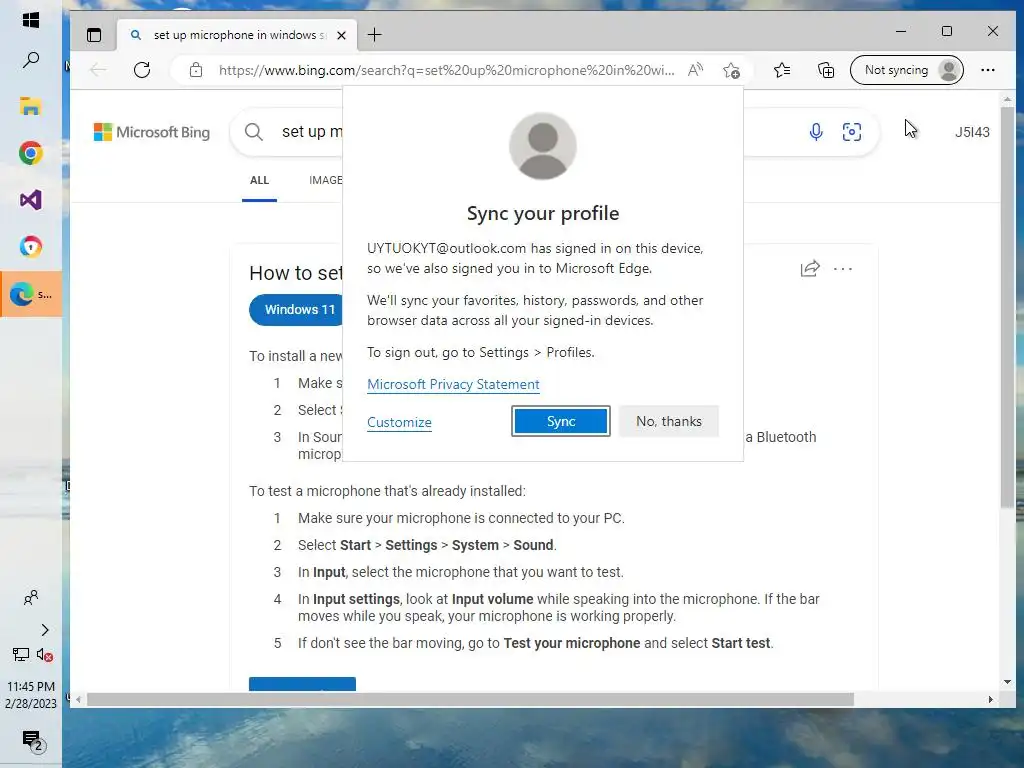Screen dimensions: 1024x768
Task: Click the vertical page scrollbar
Action: pyautogui.click(x=1007, y=307)
